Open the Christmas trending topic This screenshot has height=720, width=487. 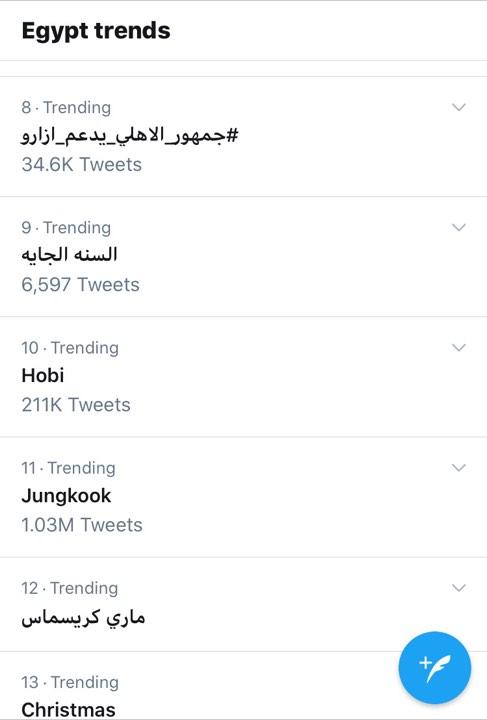point(68,709)
